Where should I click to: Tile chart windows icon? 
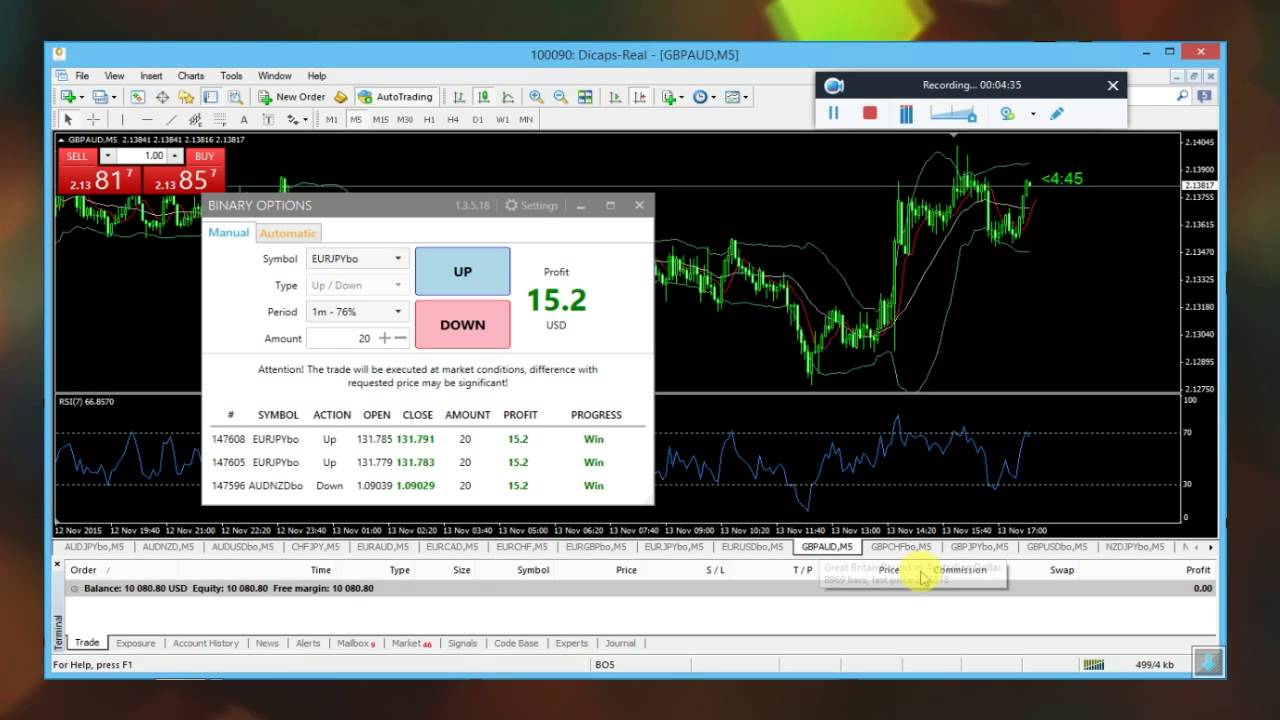(x=585, y=97)
